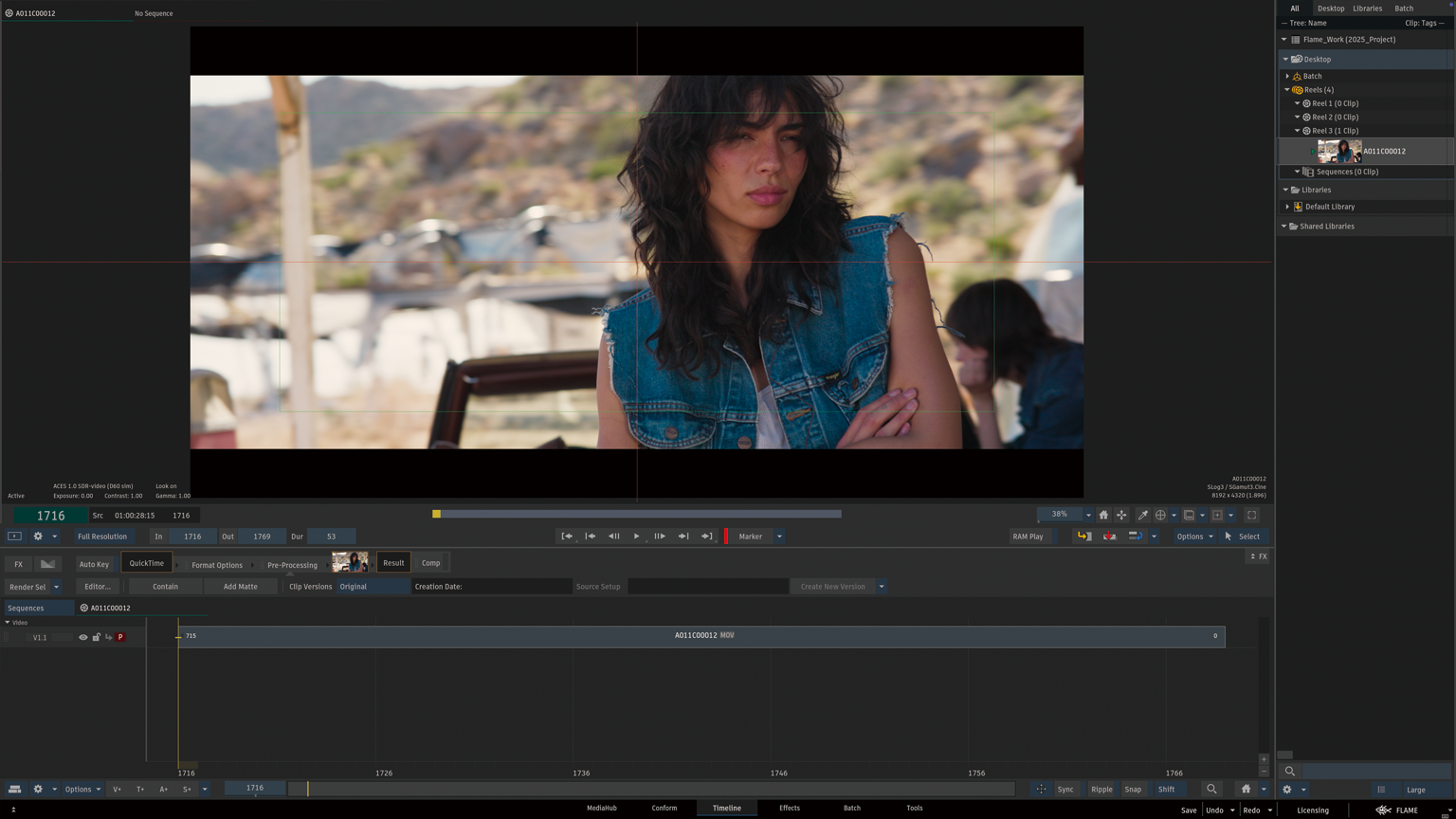Click the step forward one frame icon
The image size is (1456, 819).
[660, 537]
